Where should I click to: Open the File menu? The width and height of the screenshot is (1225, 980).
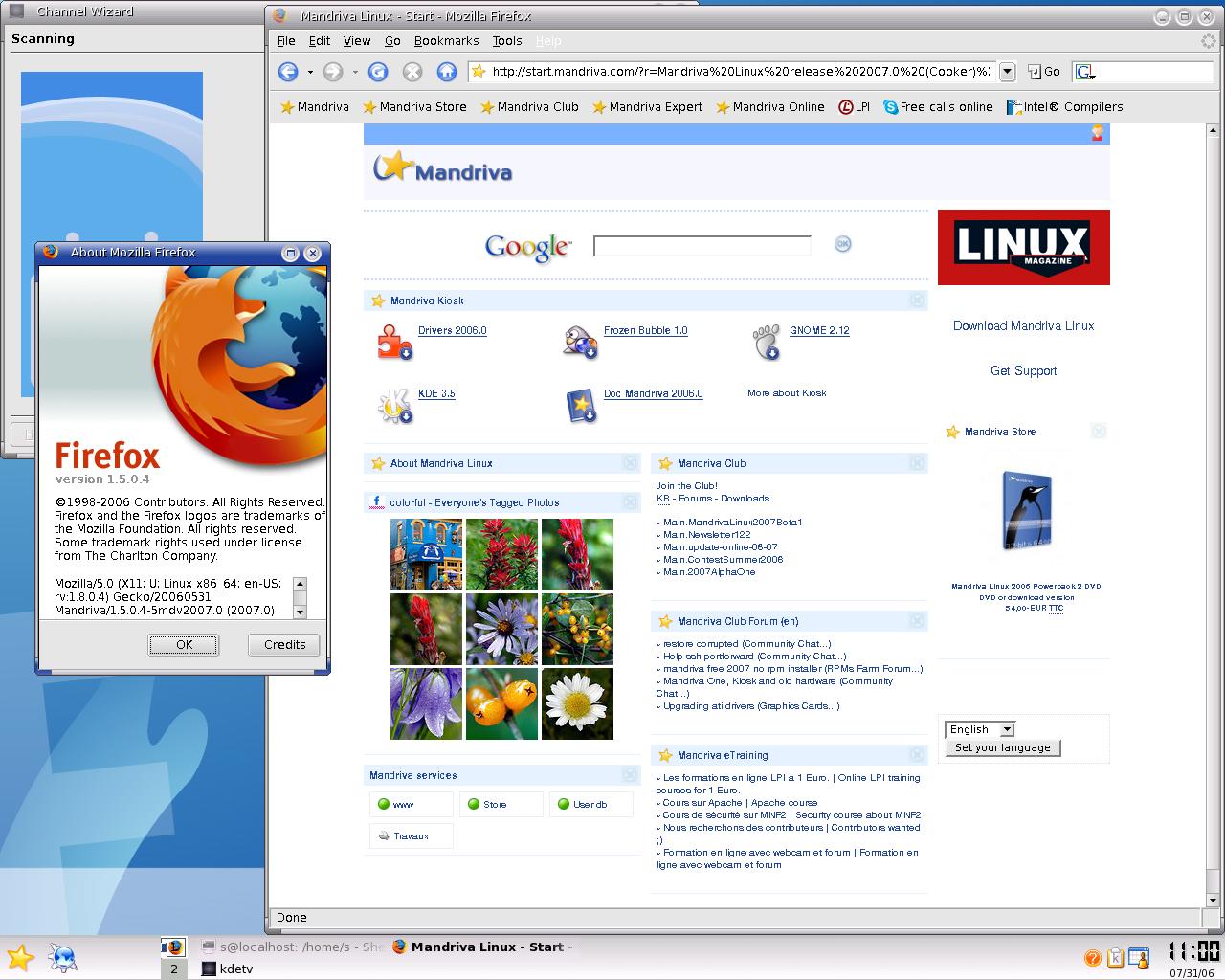286,41
